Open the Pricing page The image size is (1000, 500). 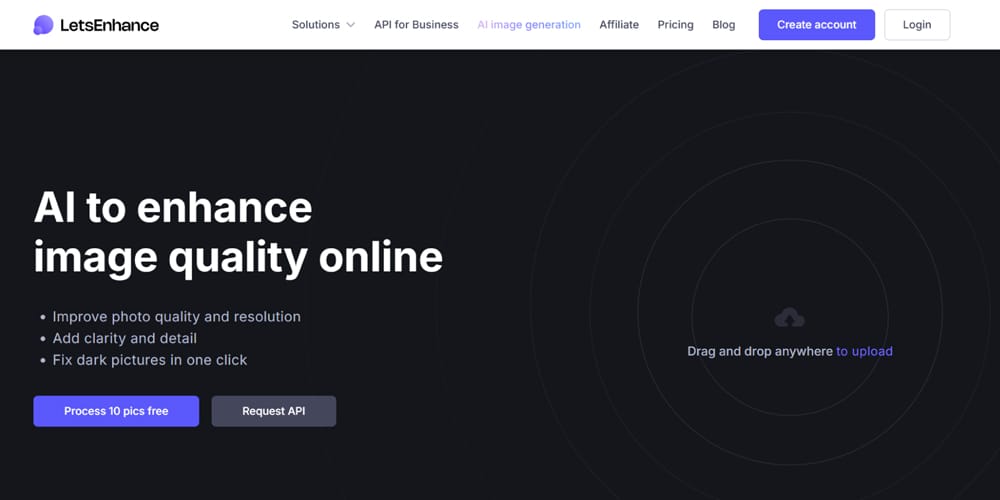click(675, 25)
